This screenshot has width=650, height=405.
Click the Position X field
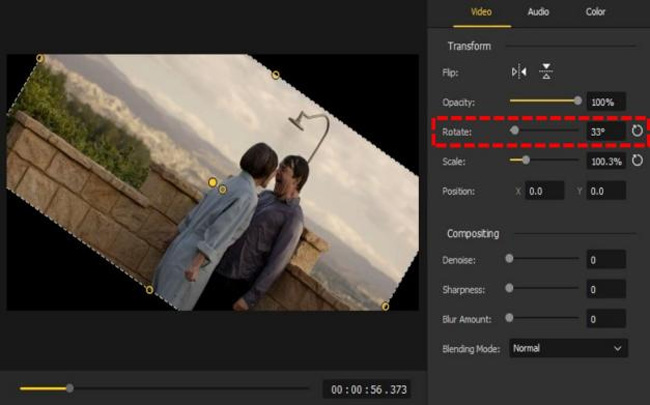click(x=544, y=191)
